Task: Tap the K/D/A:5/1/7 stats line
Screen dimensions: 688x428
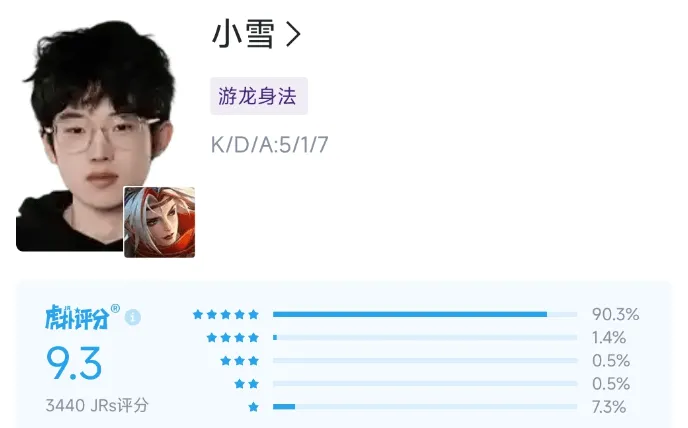Action: [x=269, y=145]
